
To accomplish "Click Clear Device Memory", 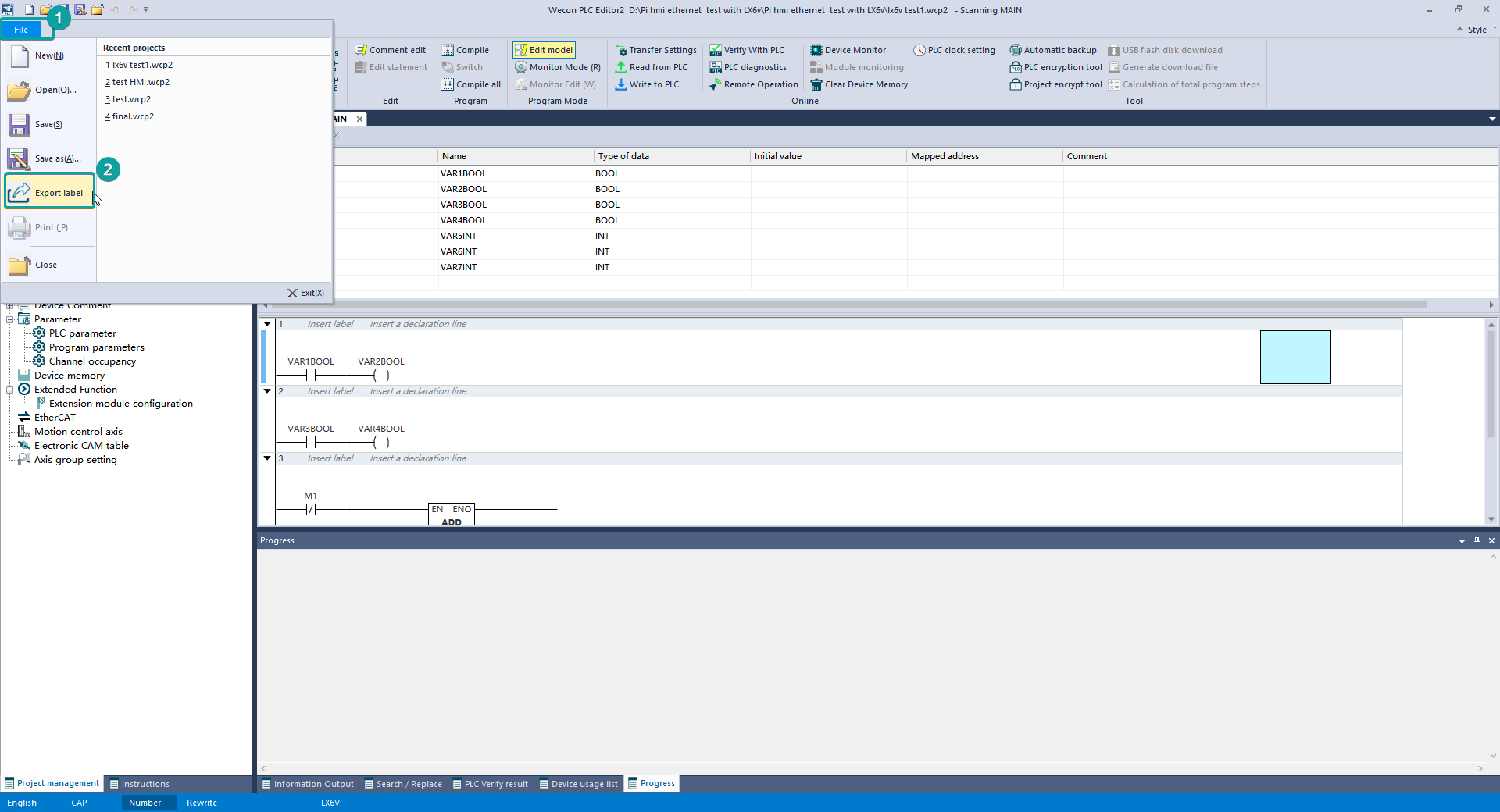I will click(x=859, y=84).
